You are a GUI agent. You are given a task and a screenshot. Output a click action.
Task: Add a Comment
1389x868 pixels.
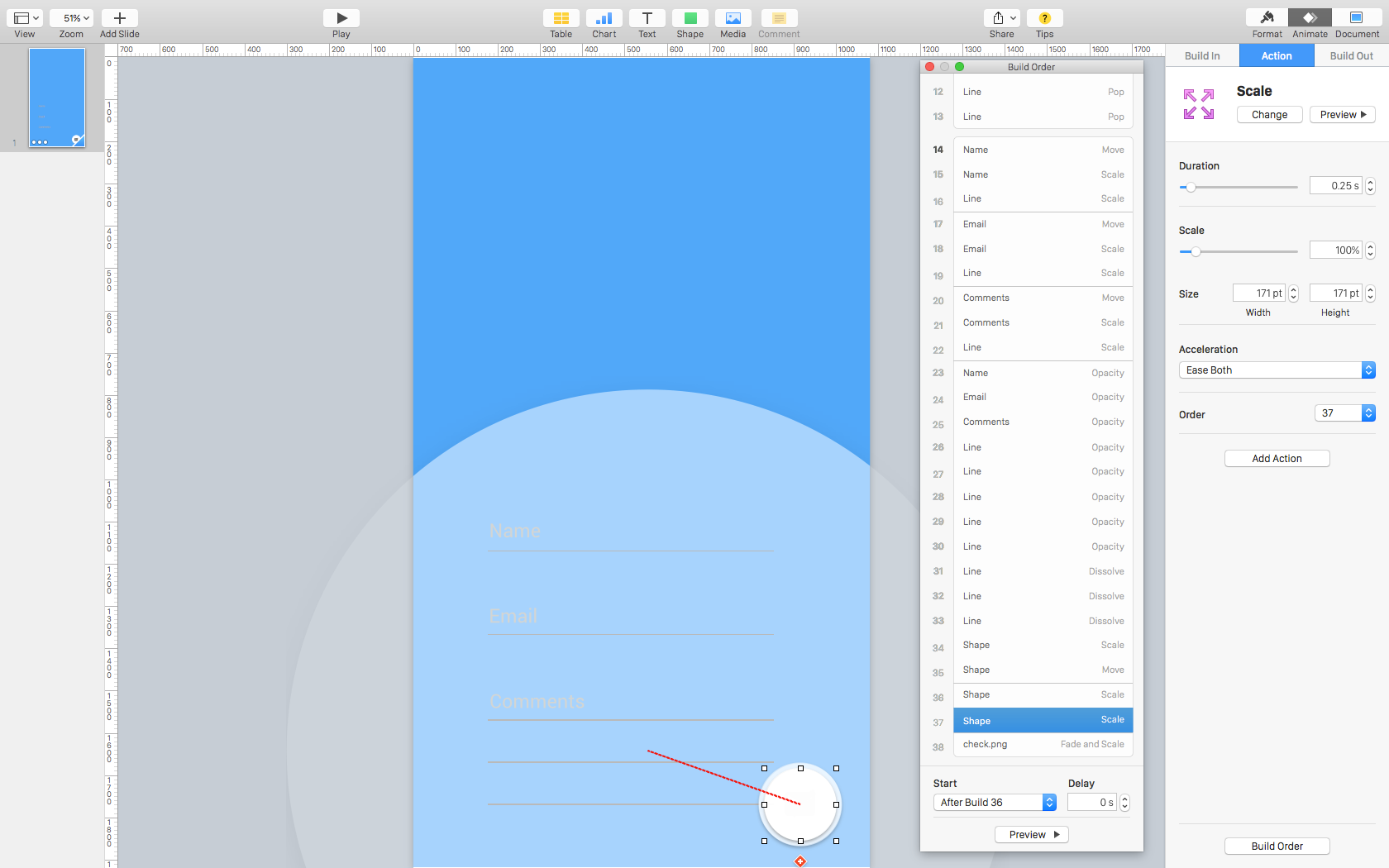click(x=779, y=18)
